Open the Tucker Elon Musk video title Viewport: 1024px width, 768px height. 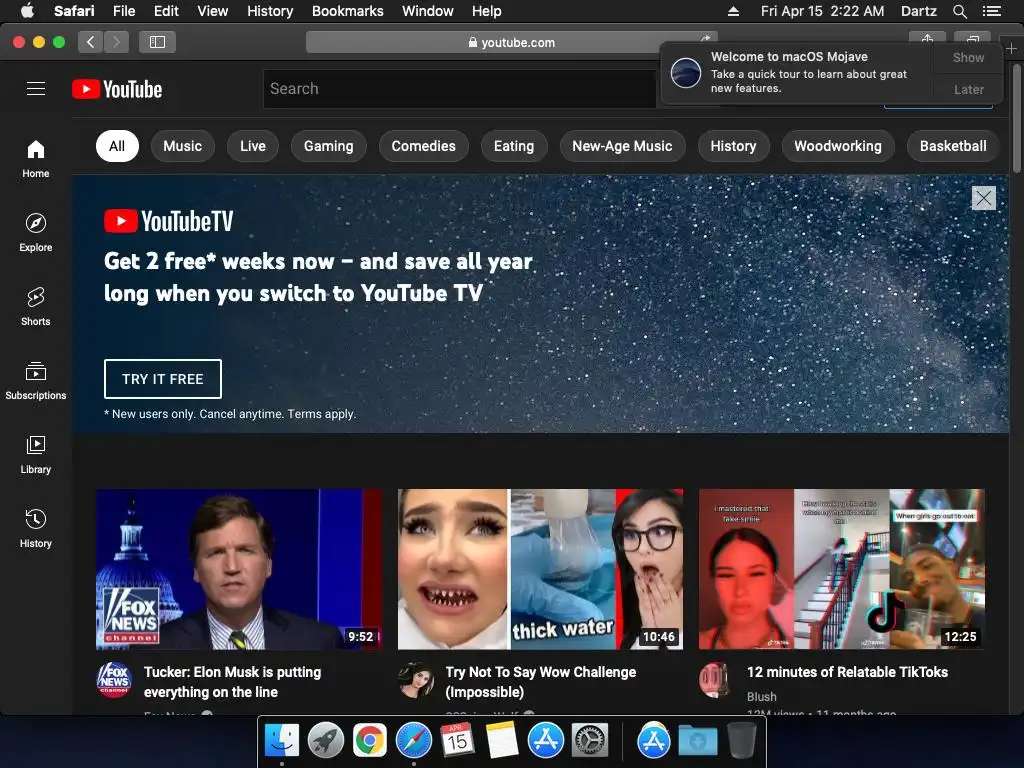click(232, 682)
